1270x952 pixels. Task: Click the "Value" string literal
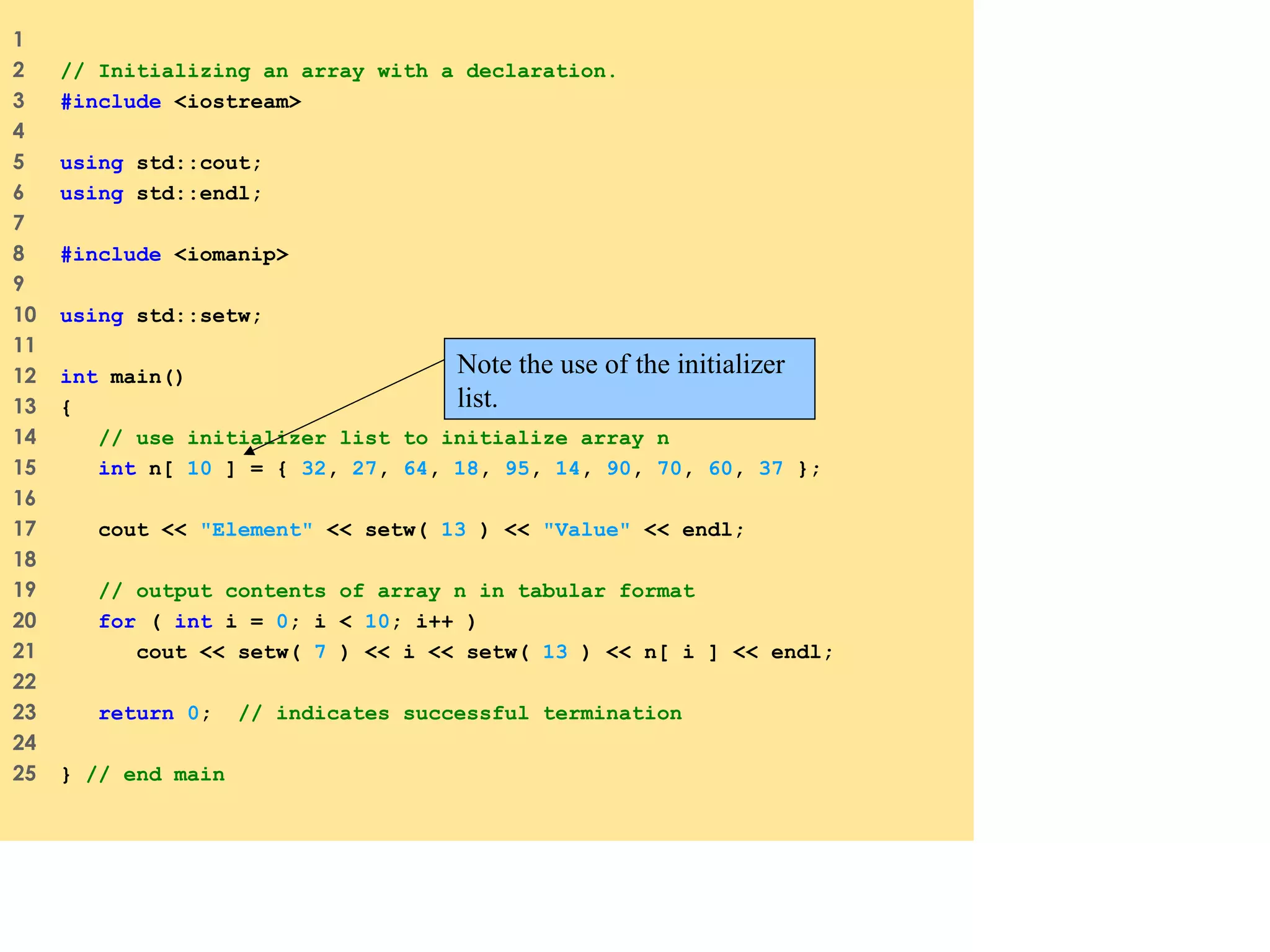pyautogui.click(x=587, y=530)
